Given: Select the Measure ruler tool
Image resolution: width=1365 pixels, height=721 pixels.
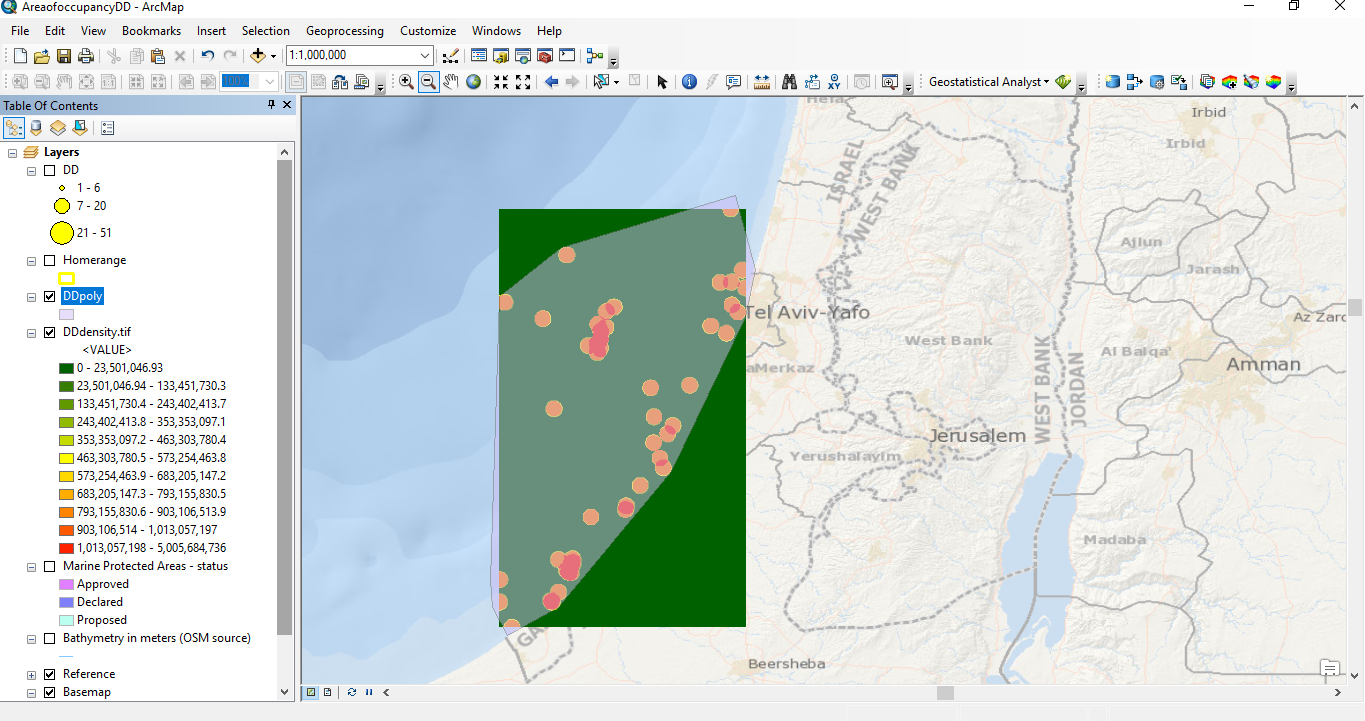Looking at the screenshot, I should [762, 82].
